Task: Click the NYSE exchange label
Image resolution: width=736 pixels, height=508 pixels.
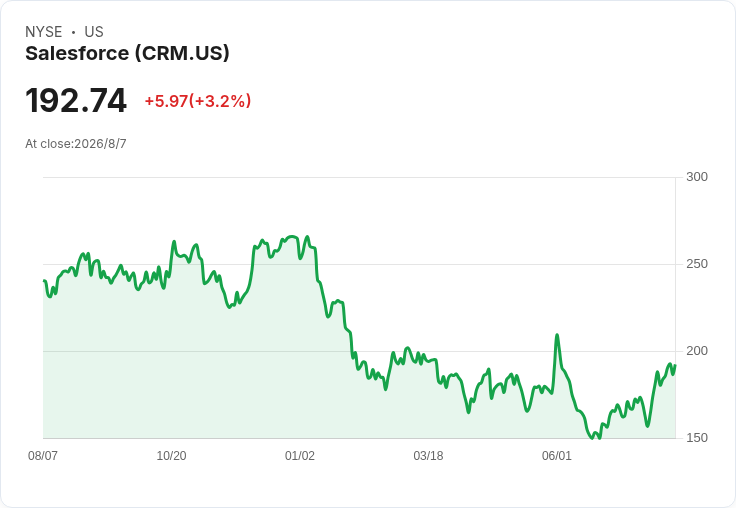Action: point(44,32)
